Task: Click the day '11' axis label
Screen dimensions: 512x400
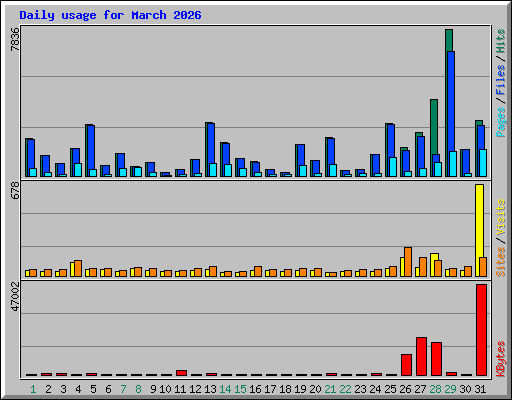Action: point(180,389)
